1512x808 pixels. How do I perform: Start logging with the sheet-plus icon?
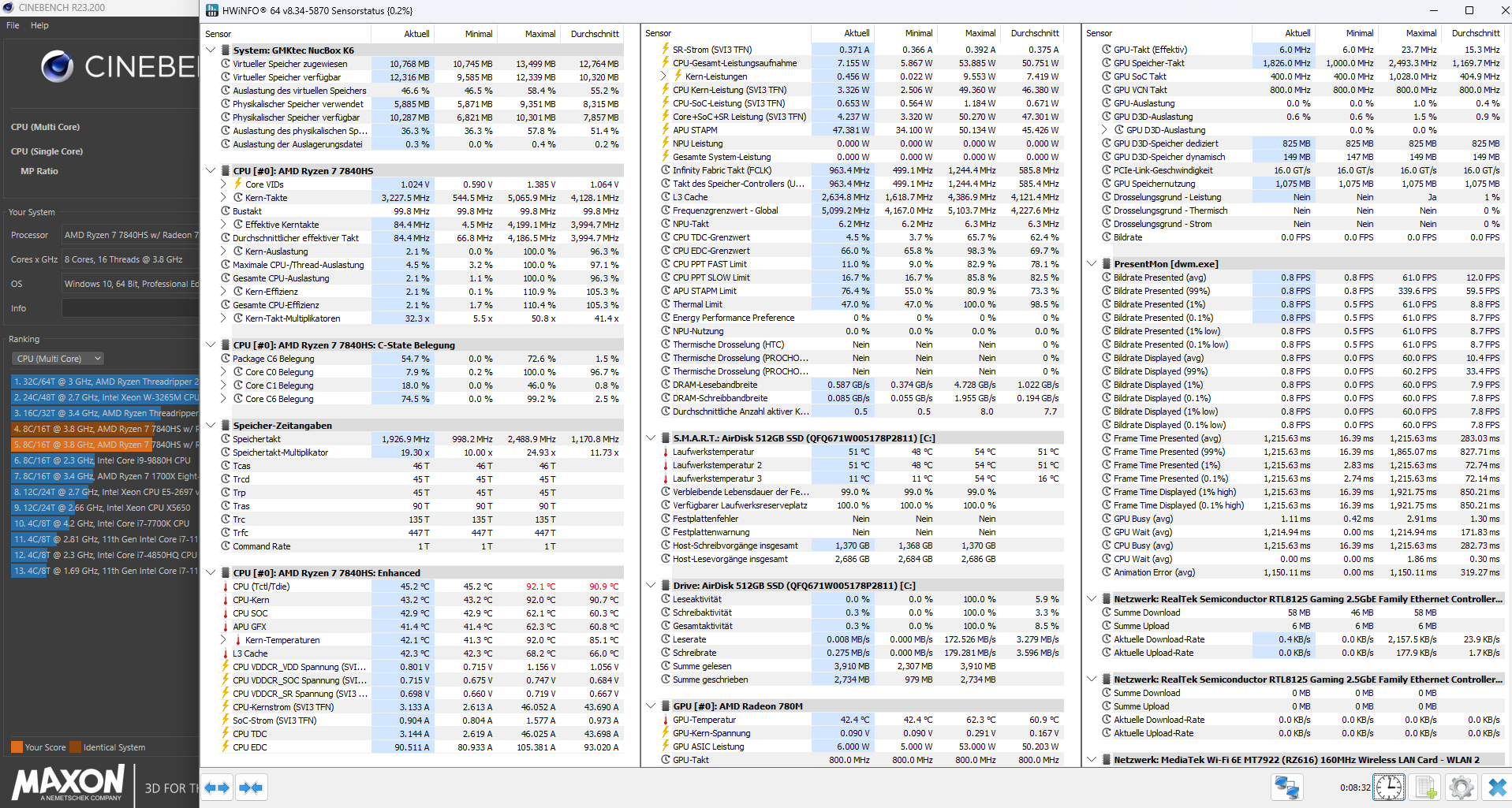[1426, 787]
